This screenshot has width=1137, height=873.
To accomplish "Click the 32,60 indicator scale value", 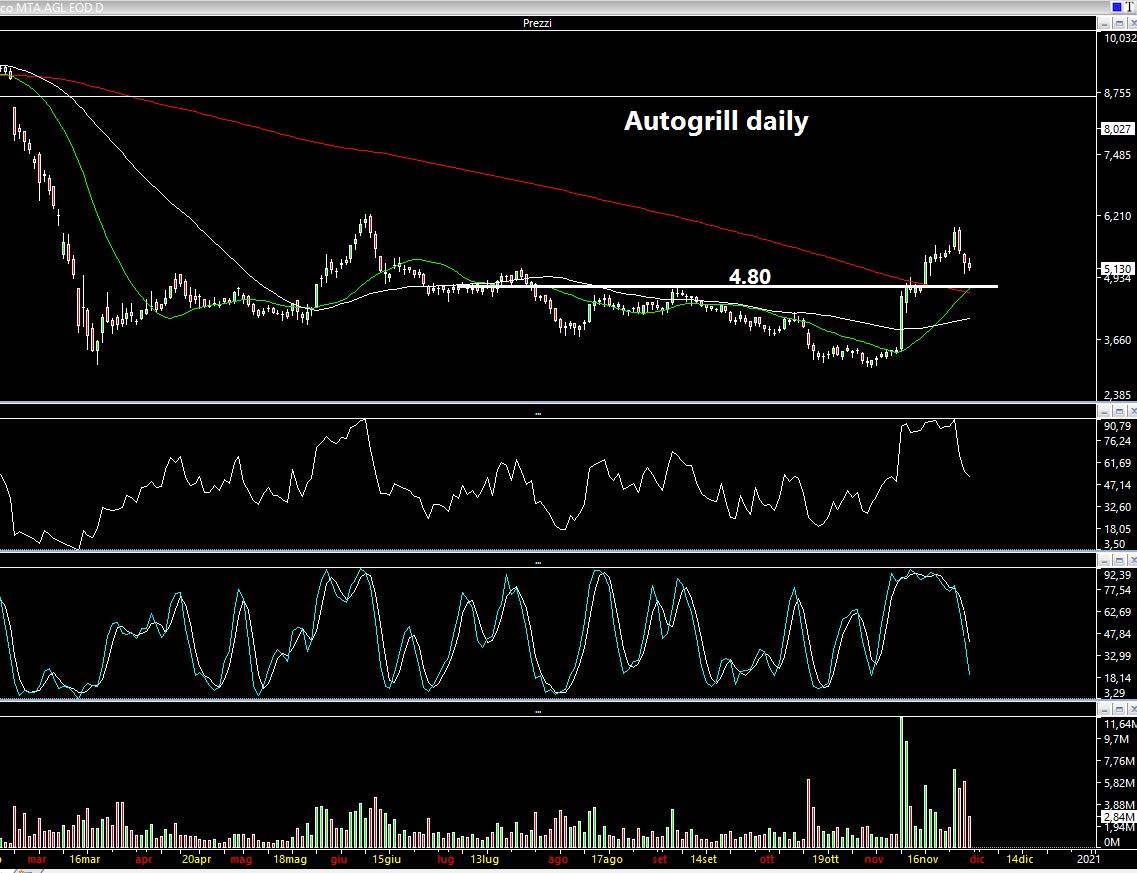I will point(1117,508).
